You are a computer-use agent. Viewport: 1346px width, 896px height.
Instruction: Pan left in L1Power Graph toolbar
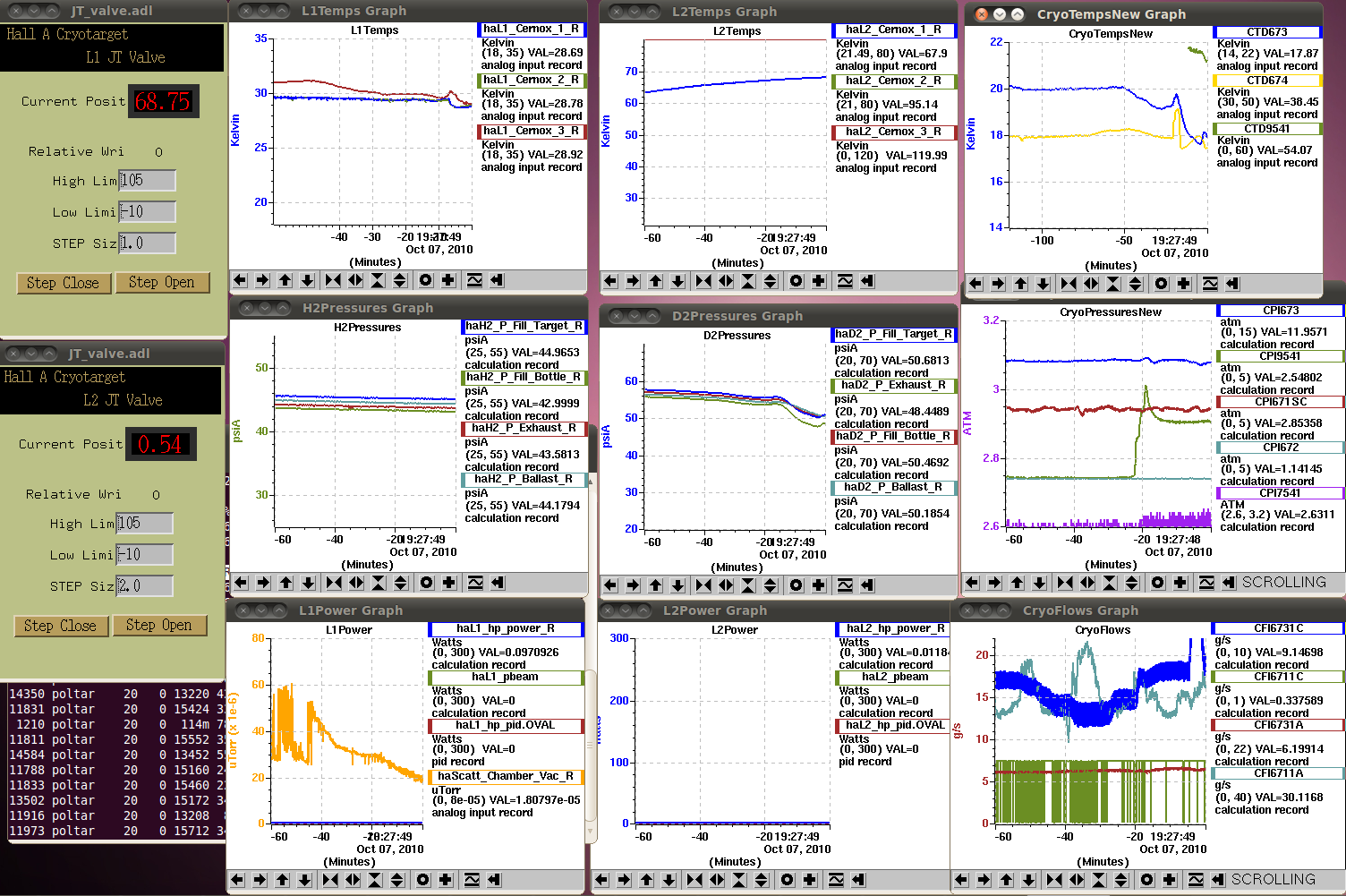pos(237,880)
